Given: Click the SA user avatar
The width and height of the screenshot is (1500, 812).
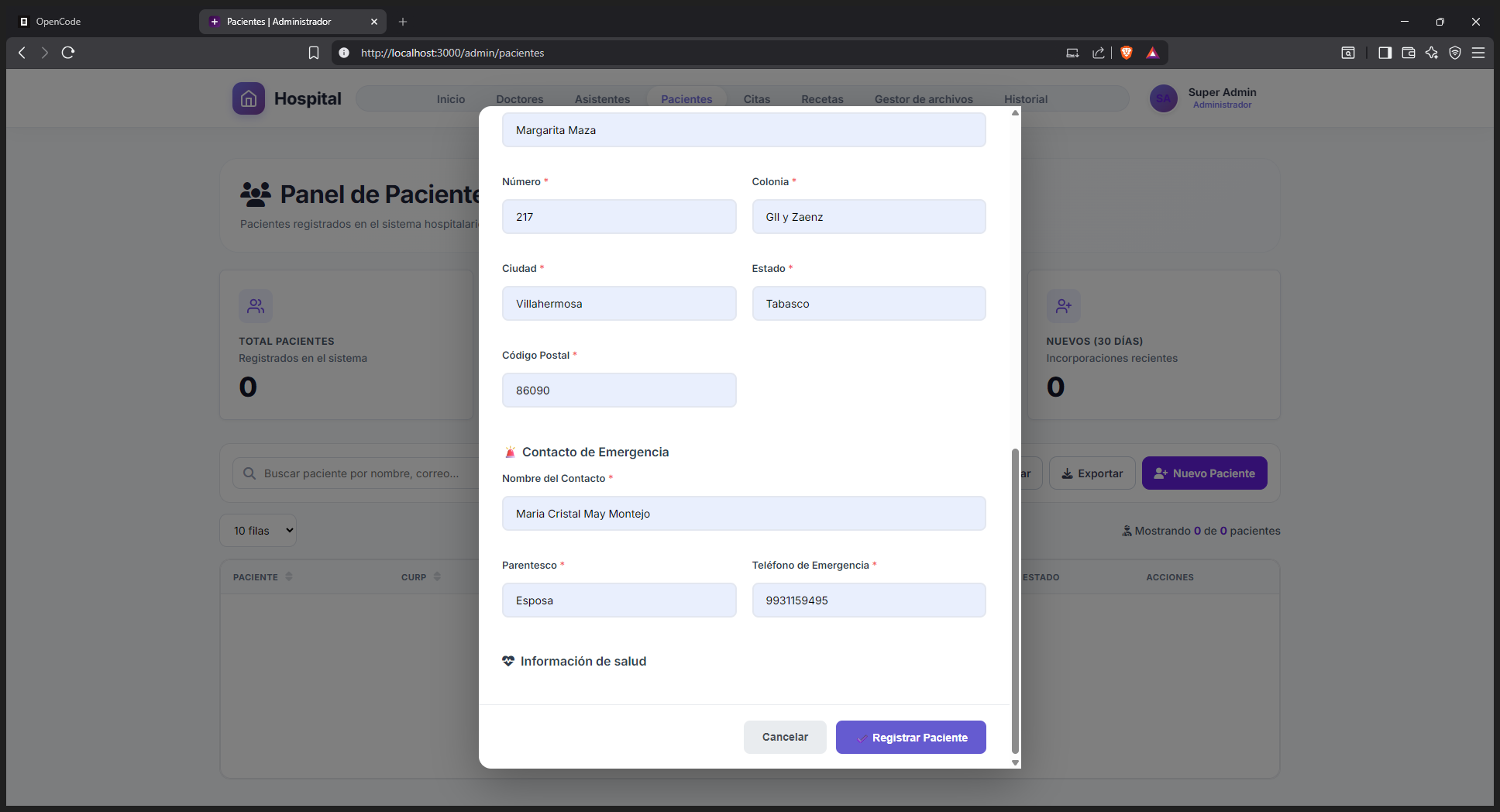Looking at the screenshot, I should coord(1164,98).
